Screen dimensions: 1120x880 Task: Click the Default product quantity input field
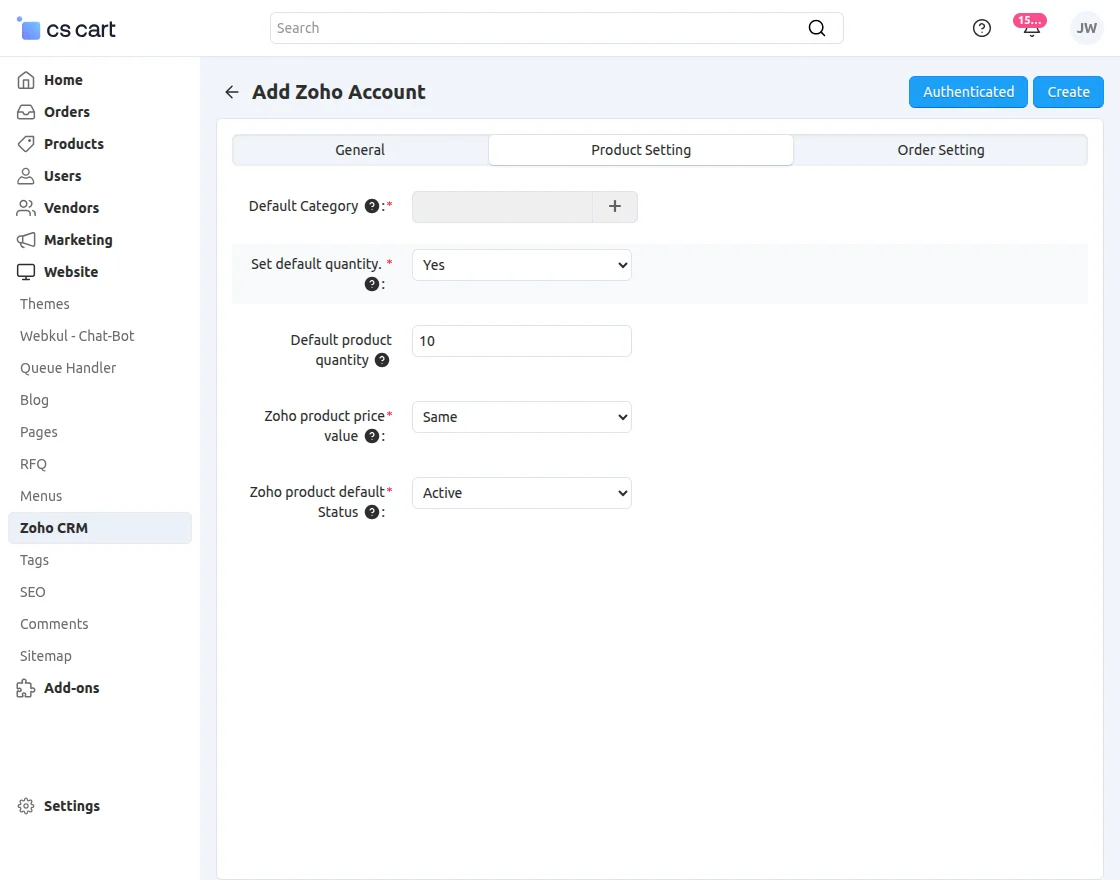pyautogui.click(x=521, y=341)
